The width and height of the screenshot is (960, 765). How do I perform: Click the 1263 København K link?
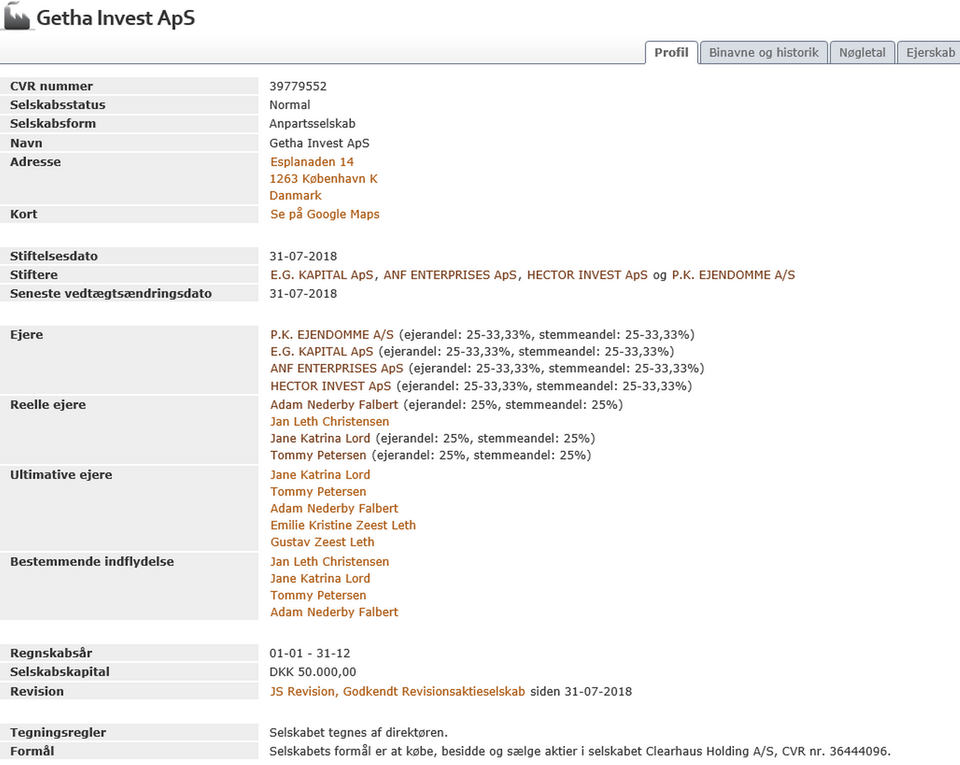[x=324, y=179]
